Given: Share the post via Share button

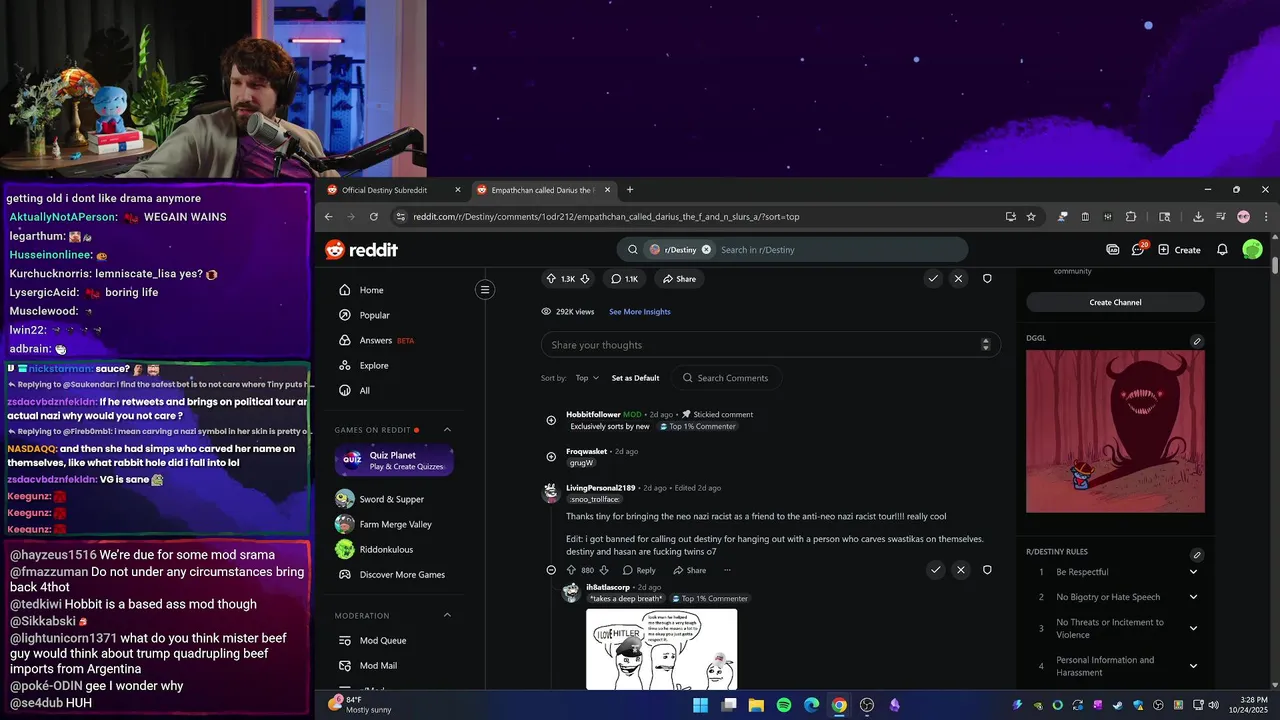Looking at the screenshot, I should pyautogui.click(x=679, y=279).
